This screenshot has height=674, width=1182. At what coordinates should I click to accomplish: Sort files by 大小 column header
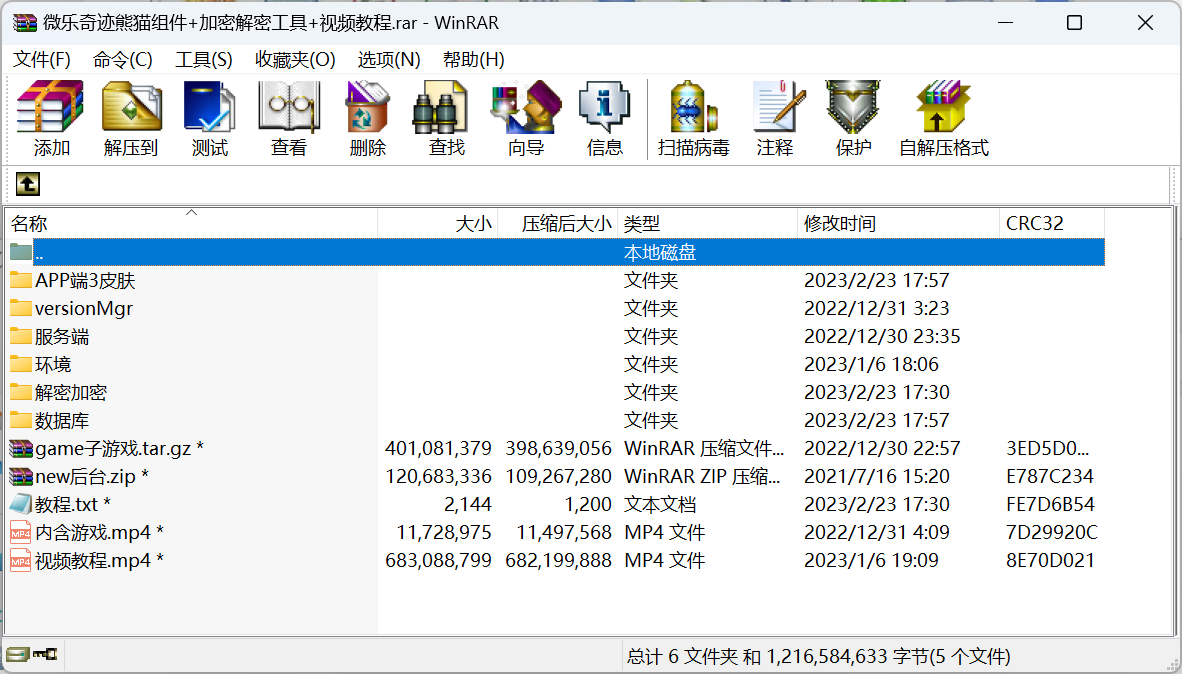[x=437, y=224]
